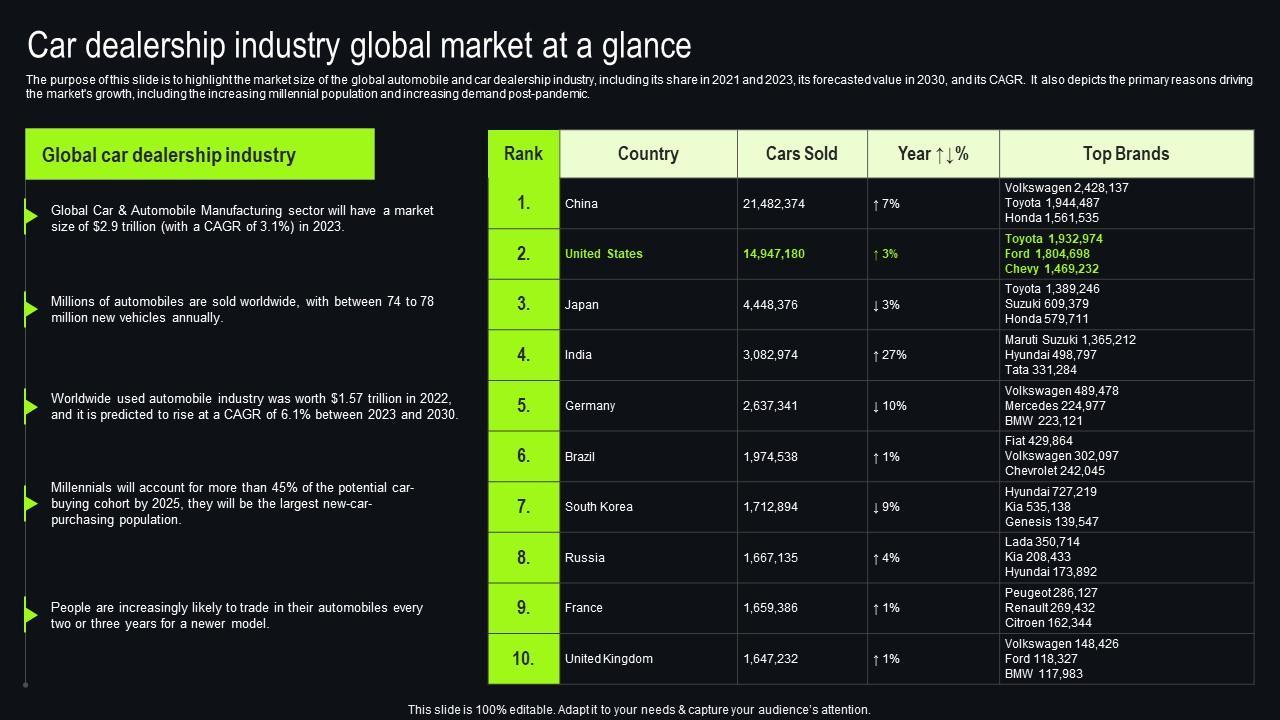Click the up arrow beside China's 7%
Screen dimensions: 1280x720
coord(876,204)
